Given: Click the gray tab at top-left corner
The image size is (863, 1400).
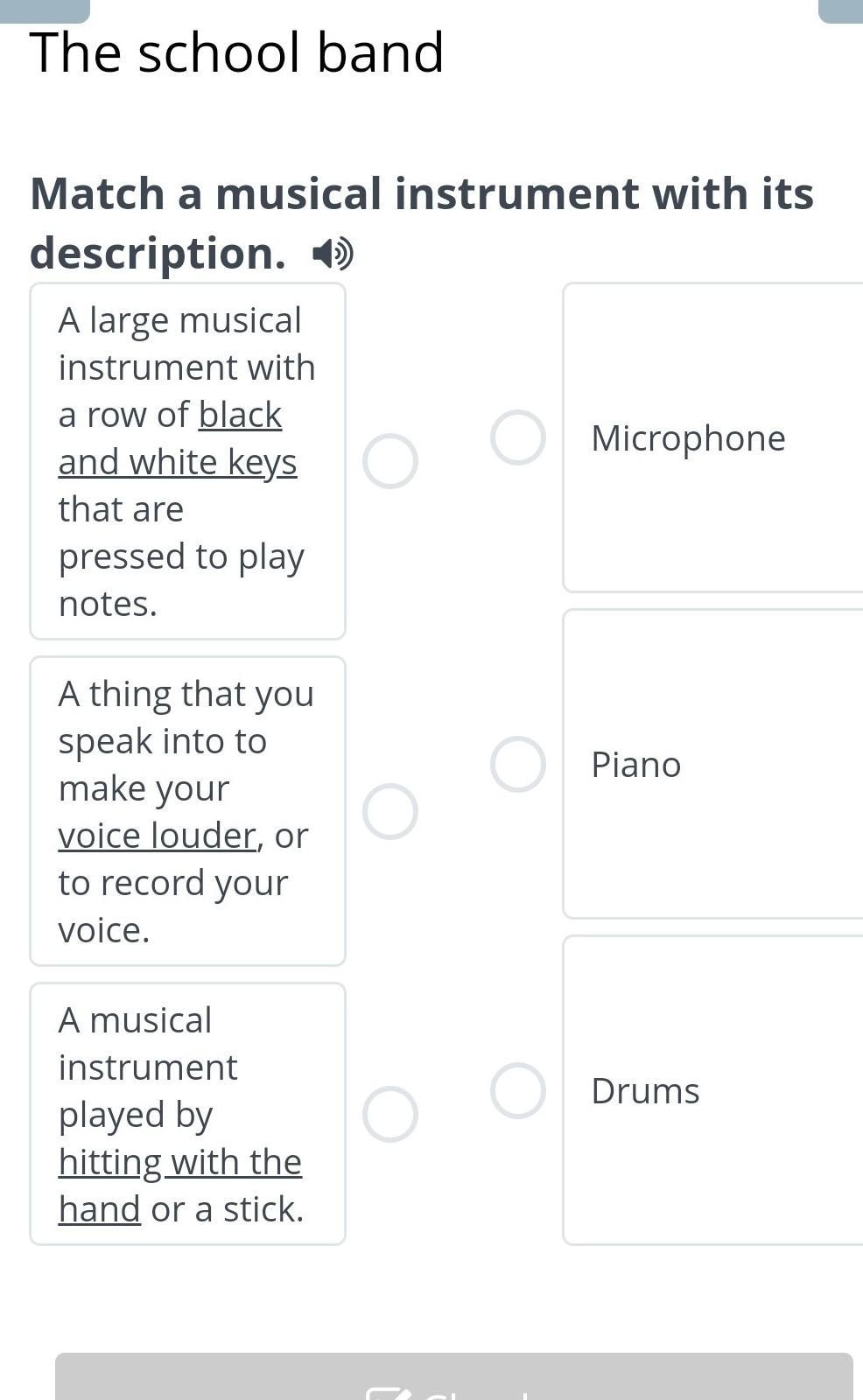Looking at the screenshot, I should [x=45, y=9].
